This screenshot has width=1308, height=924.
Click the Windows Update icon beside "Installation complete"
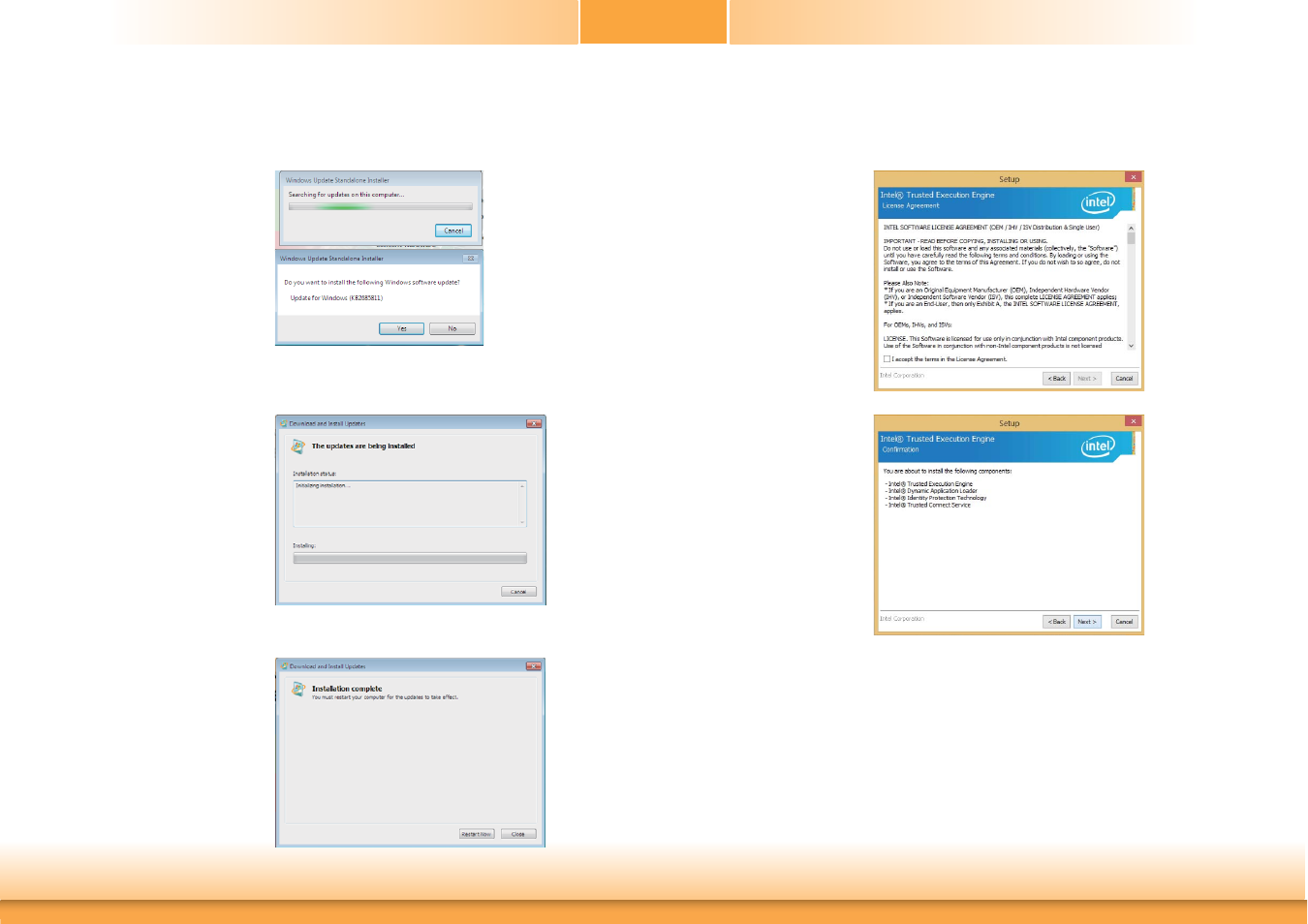298,689
